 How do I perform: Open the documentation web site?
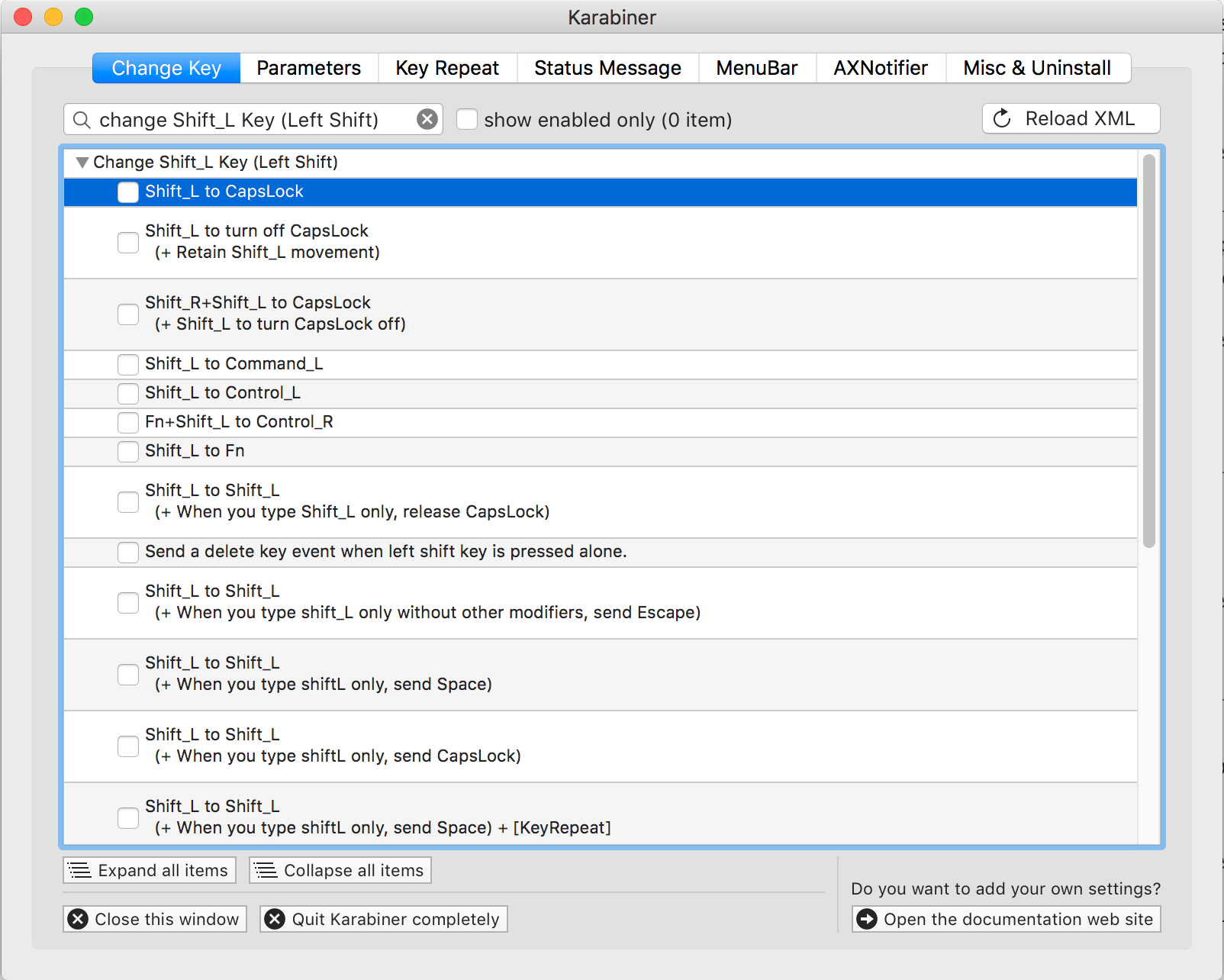click(x=1007, y=919)
